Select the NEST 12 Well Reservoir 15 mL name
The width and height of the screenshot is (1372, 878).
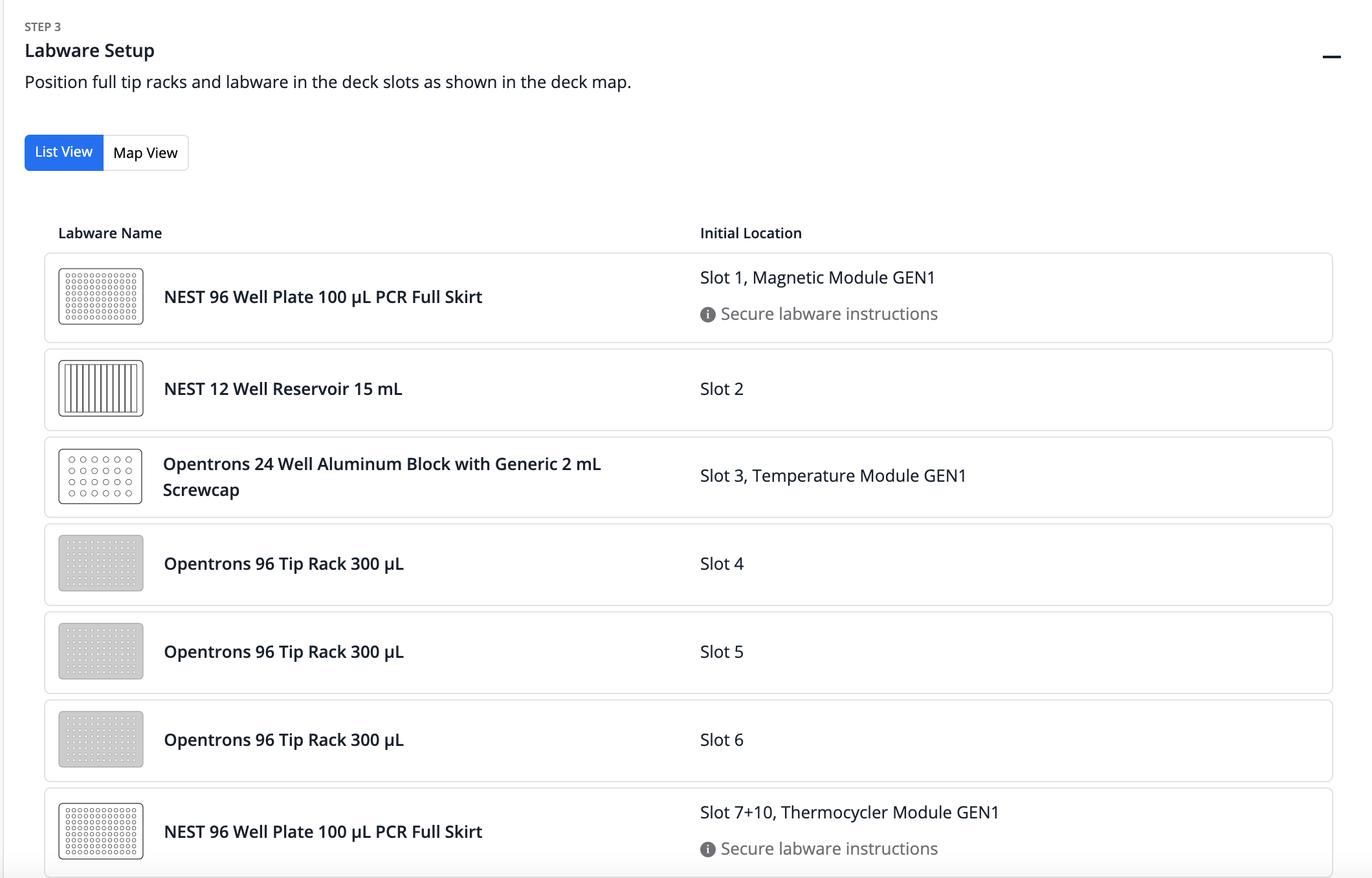point(283,389)
